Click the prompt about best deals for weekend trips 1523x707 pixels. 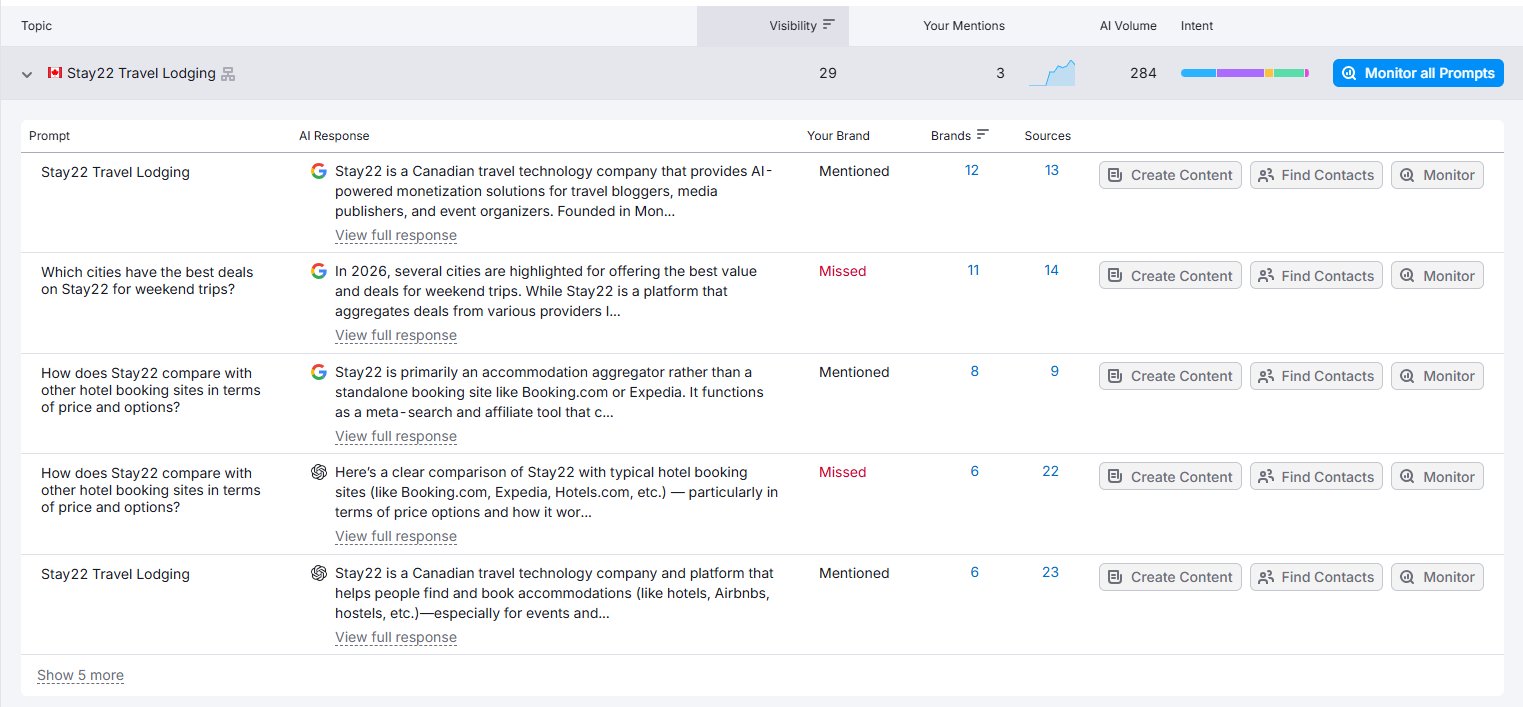pos(147,281)
